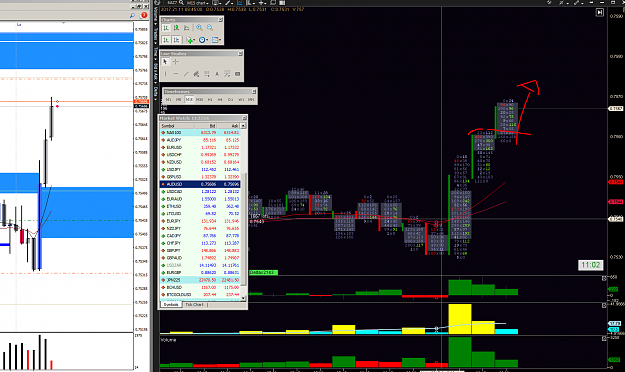
Task: Click Market Watch vertical scrollbar thumb
Action: pos(244,229)
